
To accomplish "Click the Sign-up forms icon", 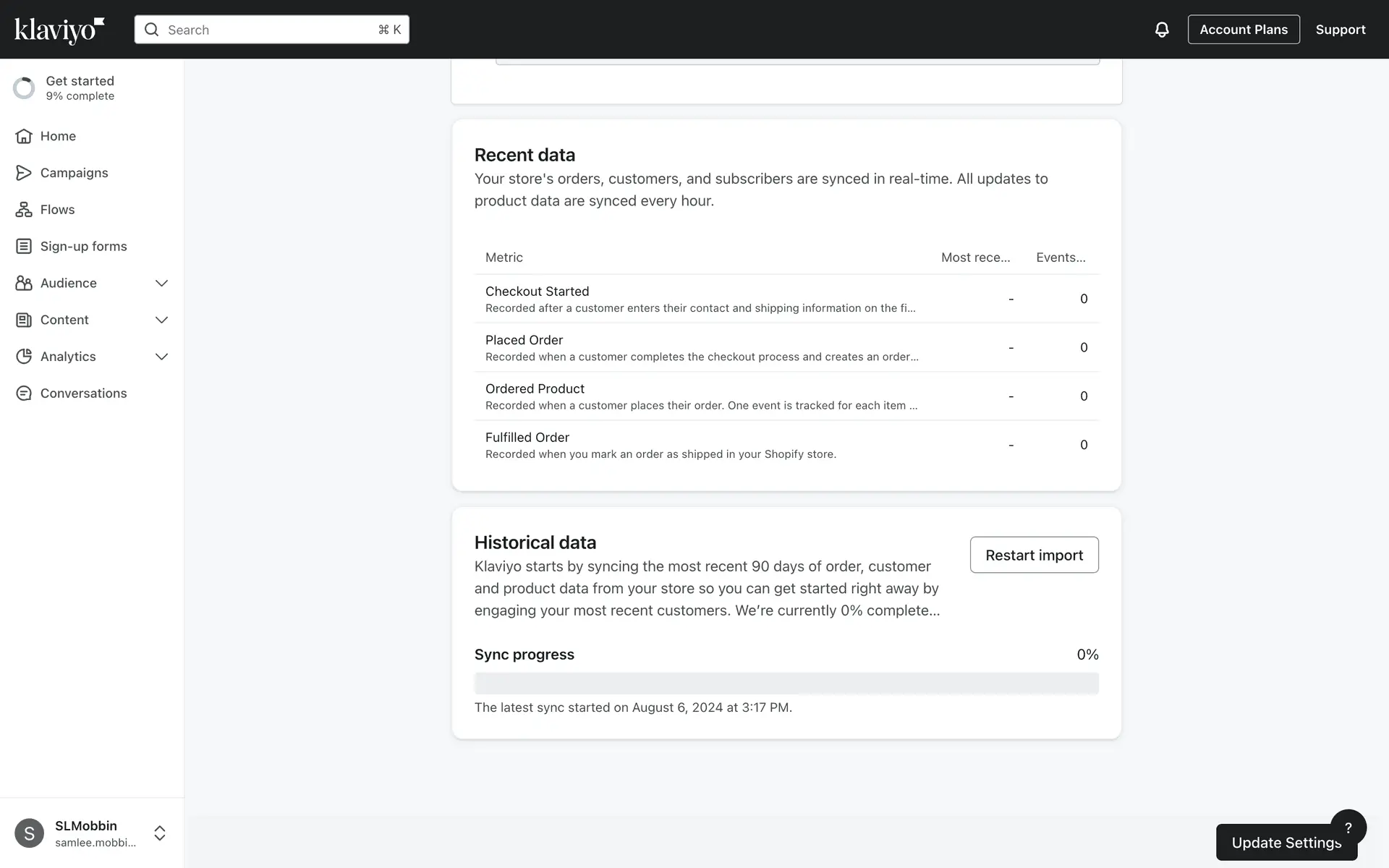I will click(24, 247).
